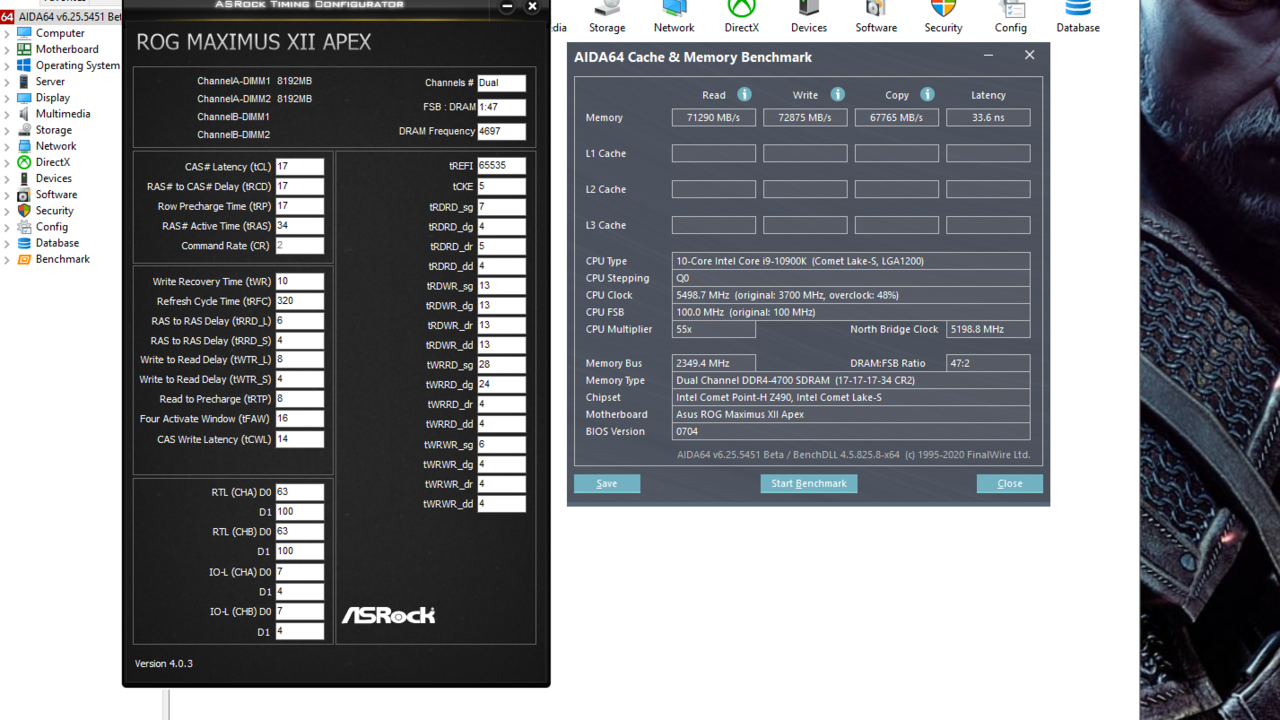
Task: Click the Network tree icon in the sidebar
Action: [24, 146]
